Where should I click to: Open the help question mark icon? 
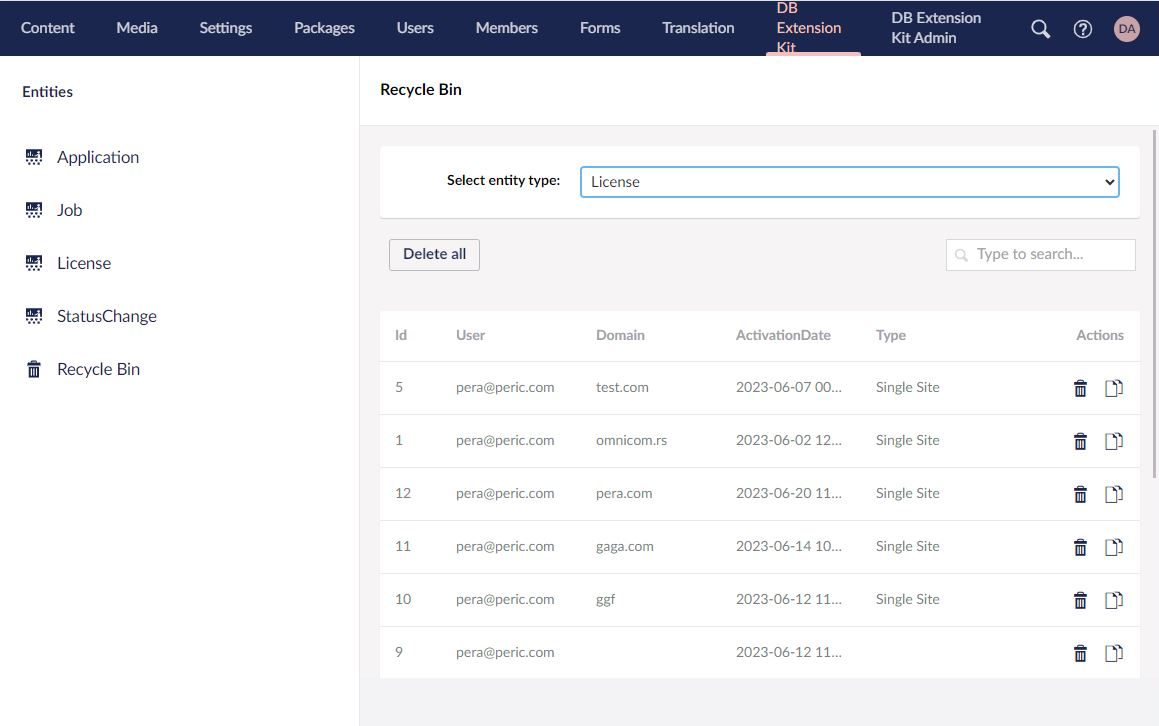pyautogui.click(x=1083, y=28)
